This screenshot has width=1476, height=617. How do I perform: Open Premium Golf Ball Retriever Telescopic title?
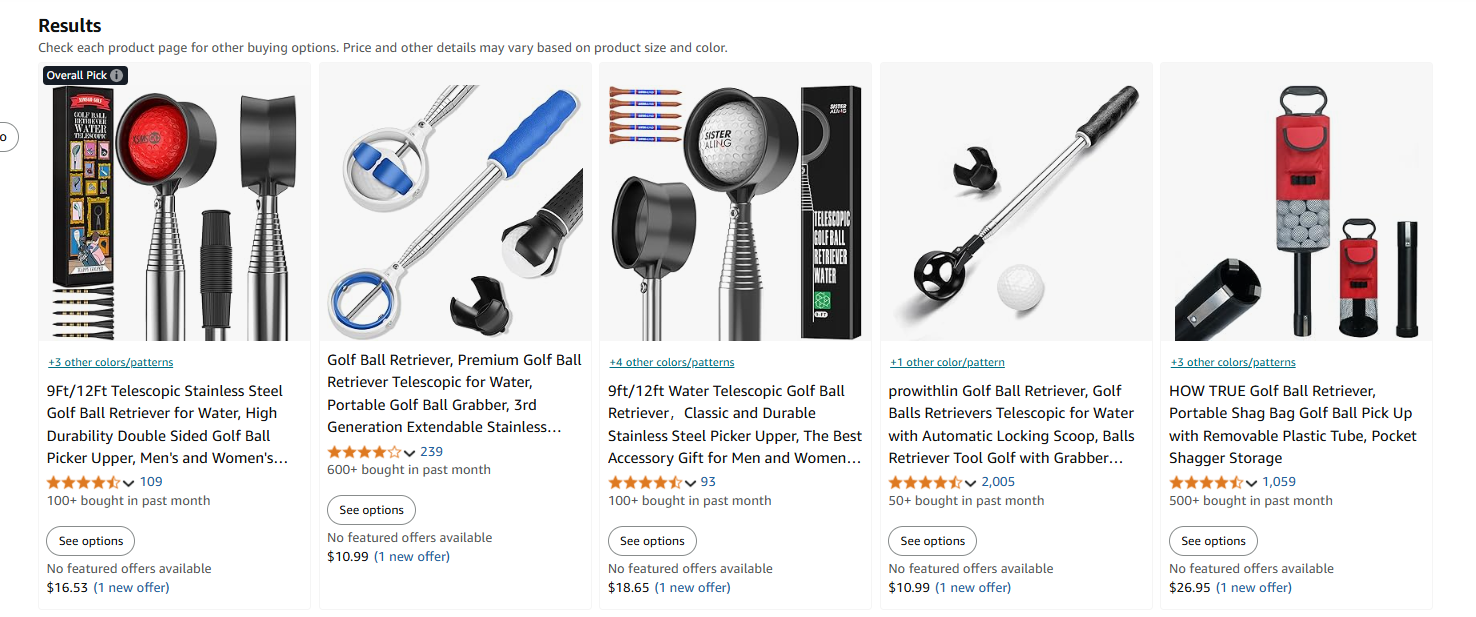tap(455, 393)
